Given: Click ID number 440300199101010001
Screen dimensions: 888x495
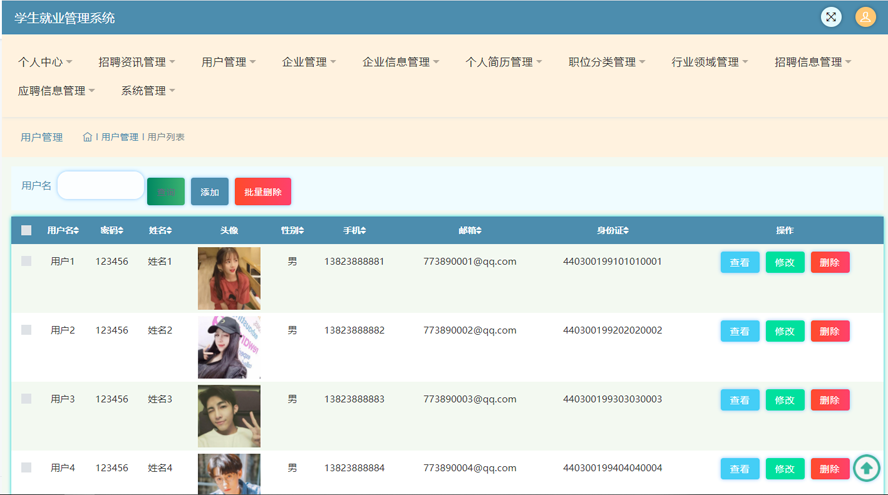Looking at the screenshot, I should (613, 261).
